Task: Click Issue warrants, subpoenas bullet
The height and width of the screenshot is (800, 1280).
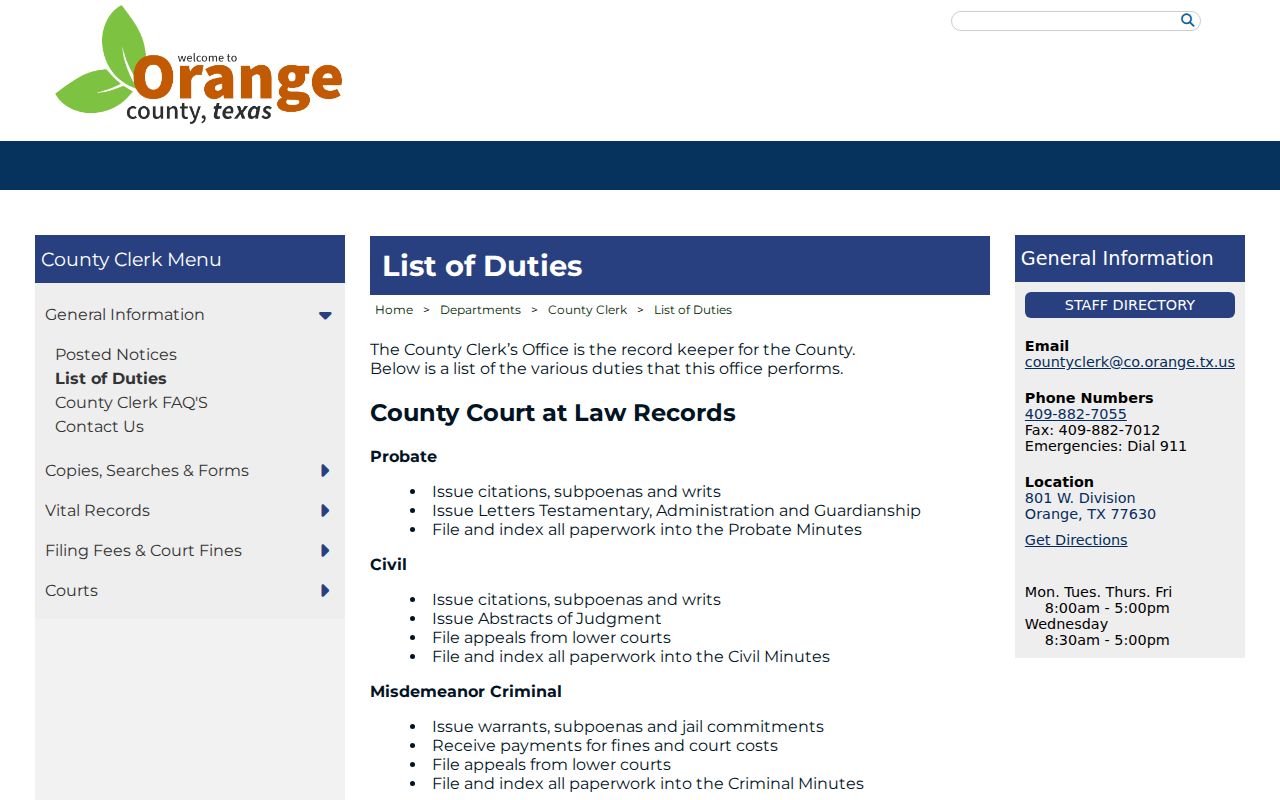Action: (x=628, y=726)
